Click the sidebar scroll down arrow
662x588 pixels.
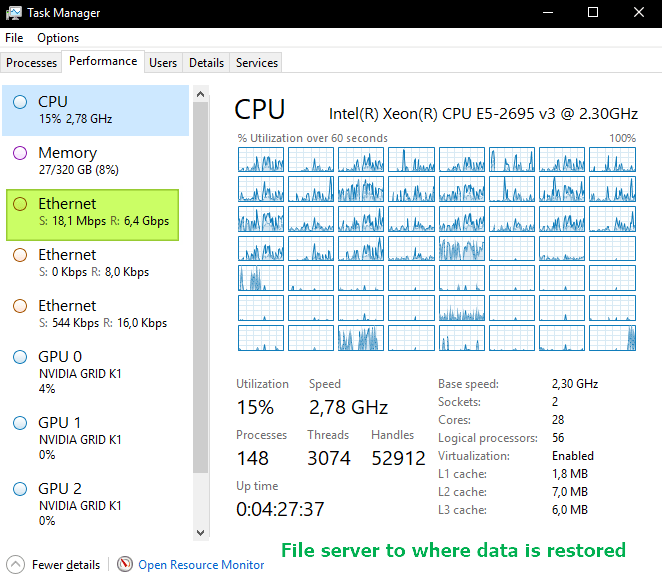point(201,532)
